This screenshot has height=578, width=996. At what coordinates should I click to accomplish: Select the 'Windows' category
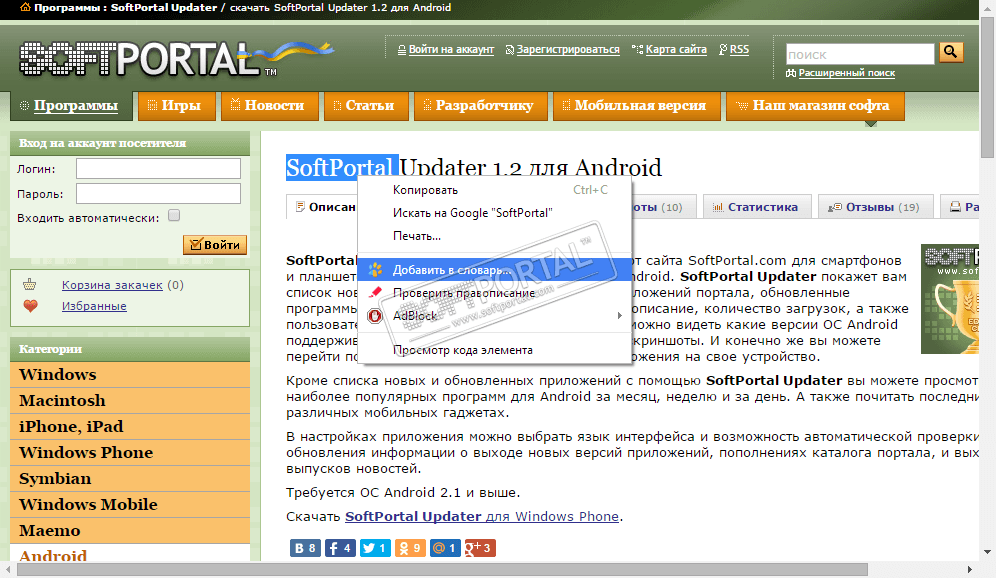[130, 375]
